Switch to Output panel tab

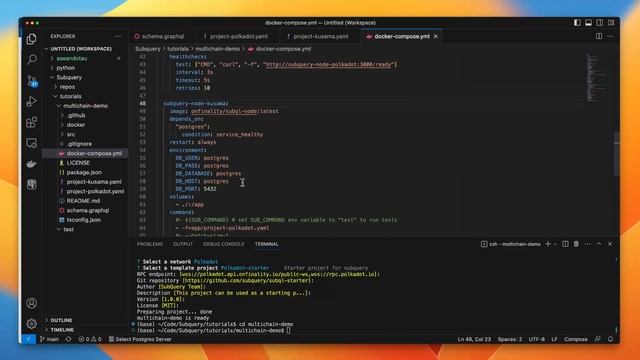(x=183, y=244)
